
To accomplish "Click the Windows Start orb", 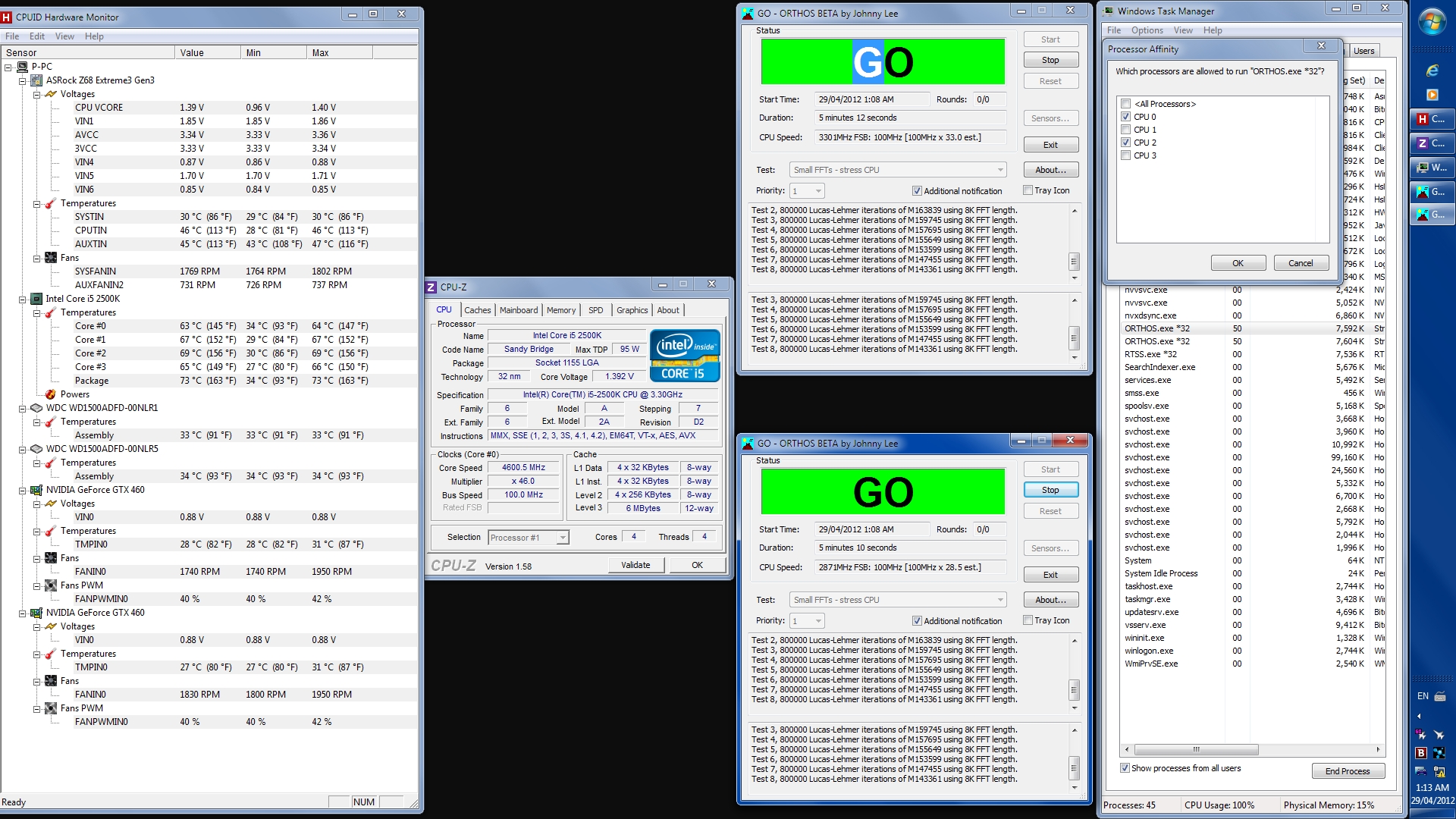I will point(1432,22).
